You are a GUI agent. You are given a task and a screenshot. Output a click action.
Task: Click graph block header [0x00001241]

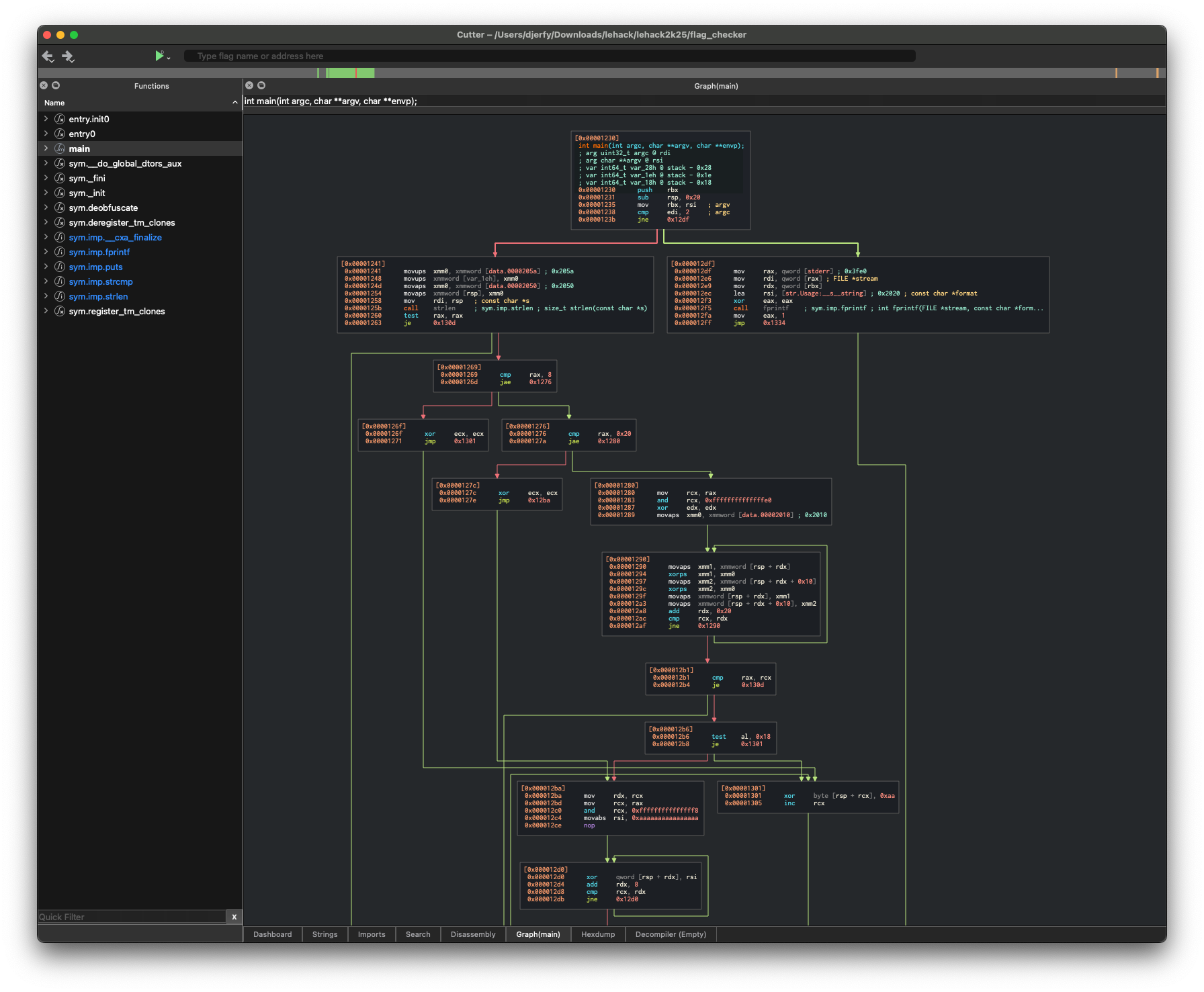(x=363, y=264)
